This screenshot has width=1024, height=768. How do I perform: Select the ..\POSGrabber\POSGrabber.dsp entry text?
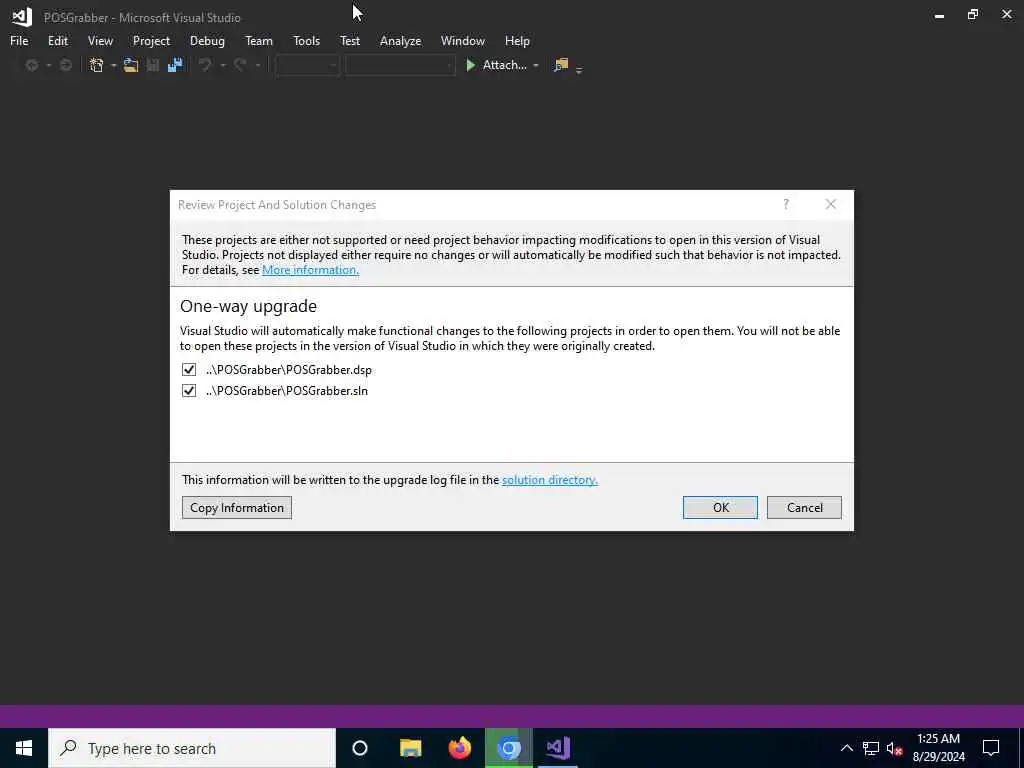point(289,370)
